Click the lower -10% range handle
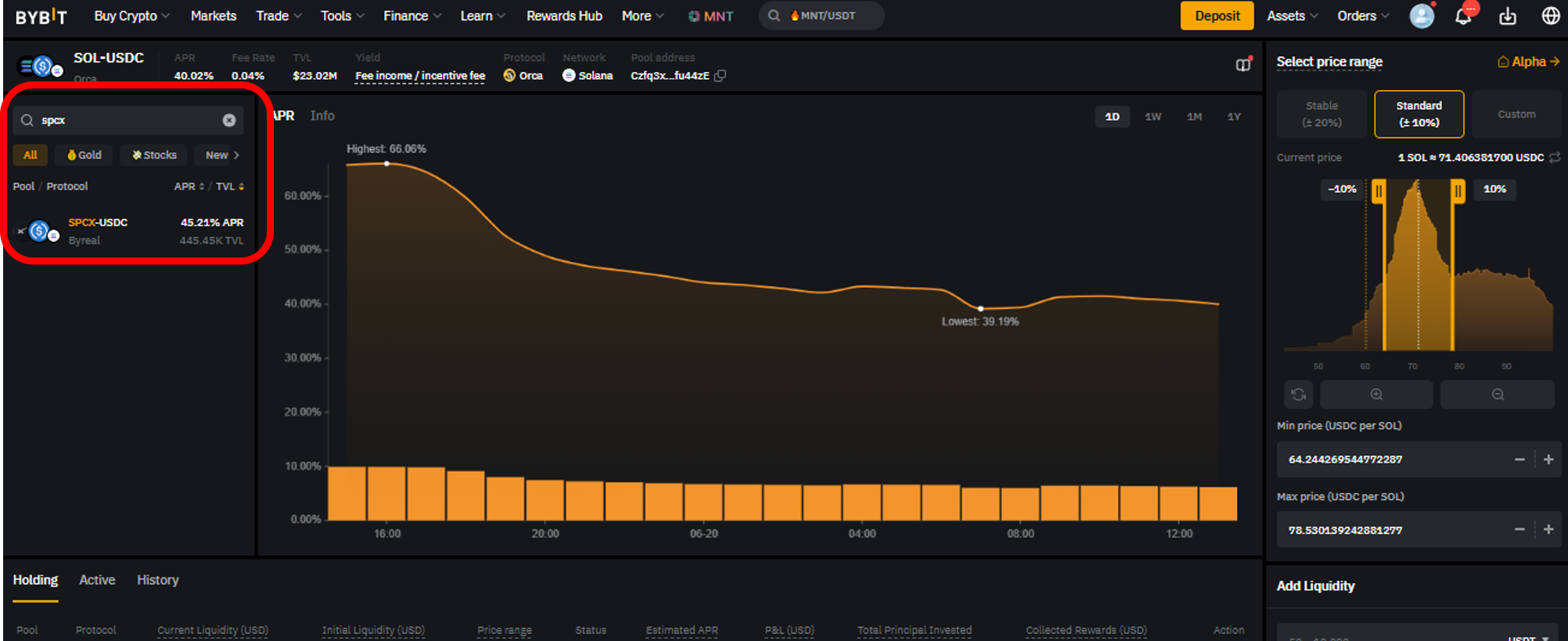Viewport: 1568px width, 641px height. 1379,191
